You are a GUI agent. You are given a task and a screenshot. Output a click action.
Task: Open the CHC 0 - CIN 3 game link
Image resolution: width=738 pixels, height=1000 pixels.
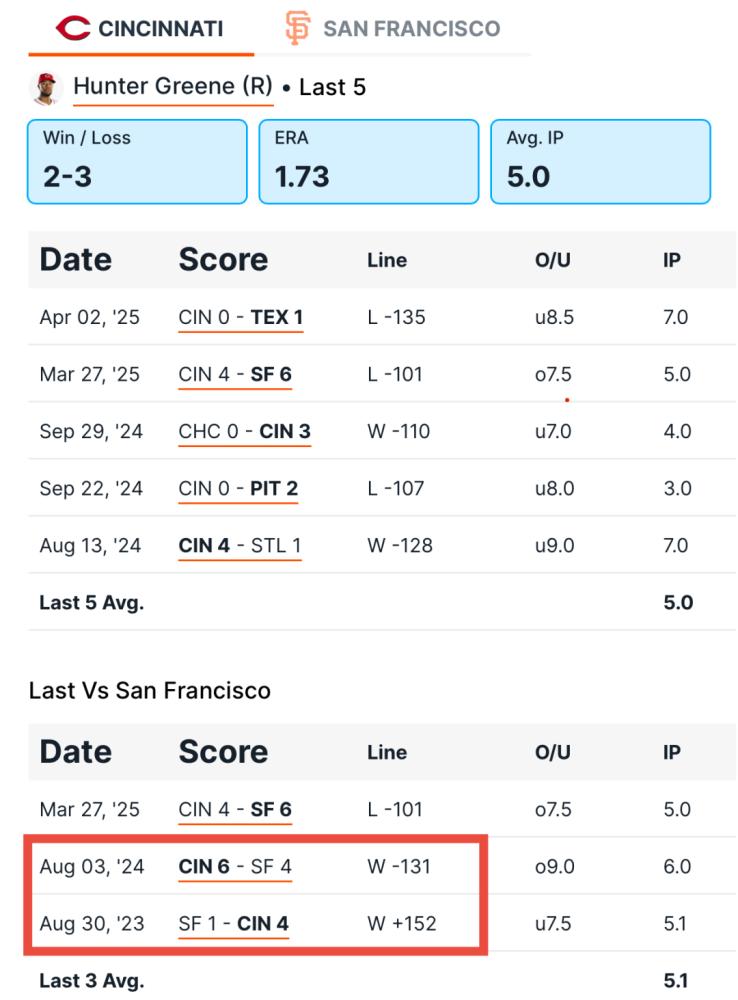[x=244, y=432]
